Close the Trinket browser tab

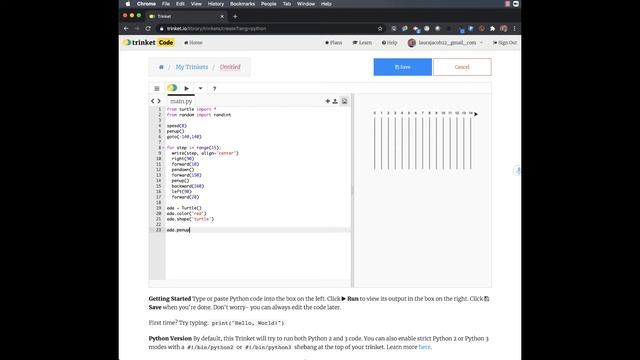[x=222, y=16]
